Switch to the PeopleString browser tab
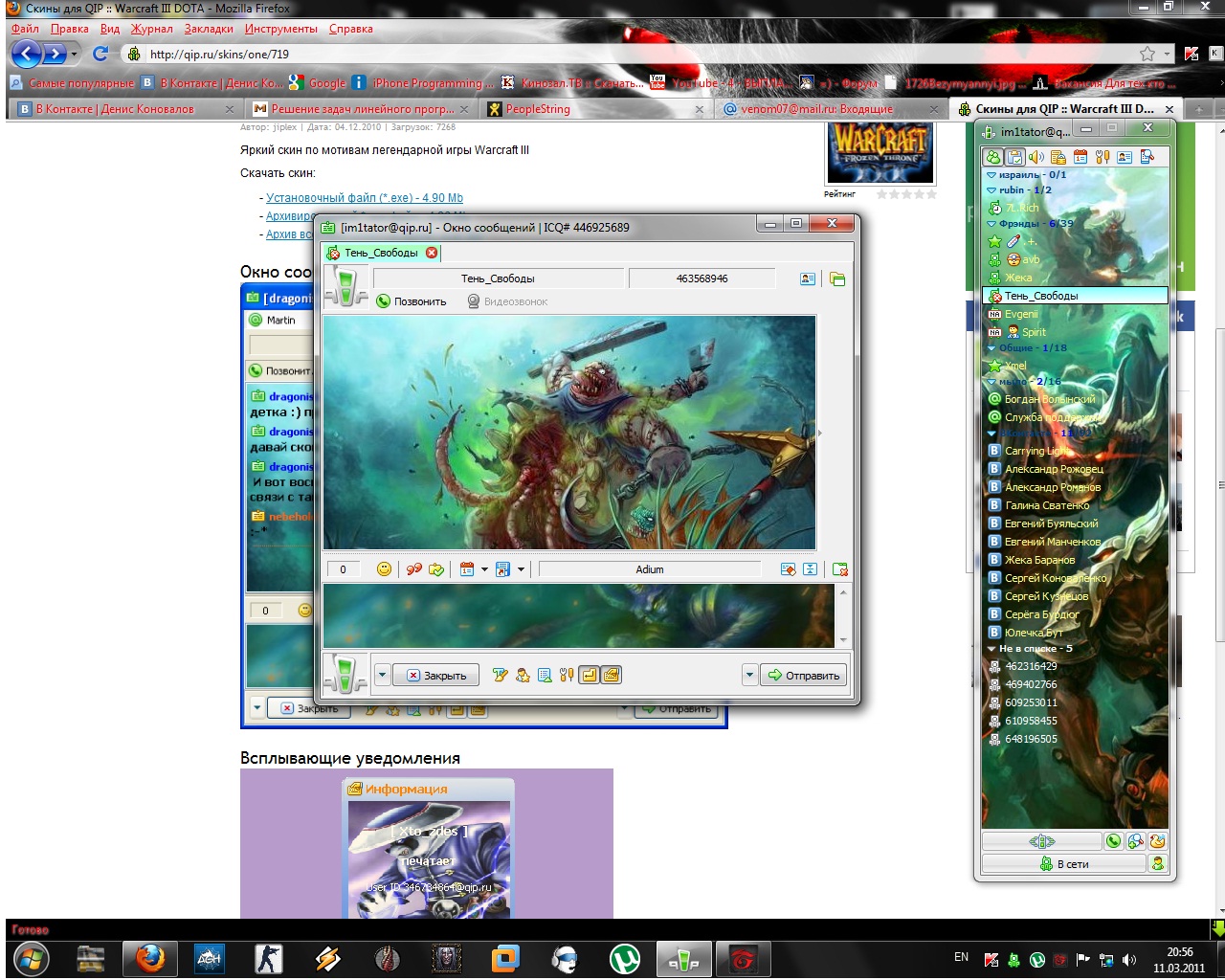Image resolution: width=1225 pixels, height=980 pixels. coord(596,109)
